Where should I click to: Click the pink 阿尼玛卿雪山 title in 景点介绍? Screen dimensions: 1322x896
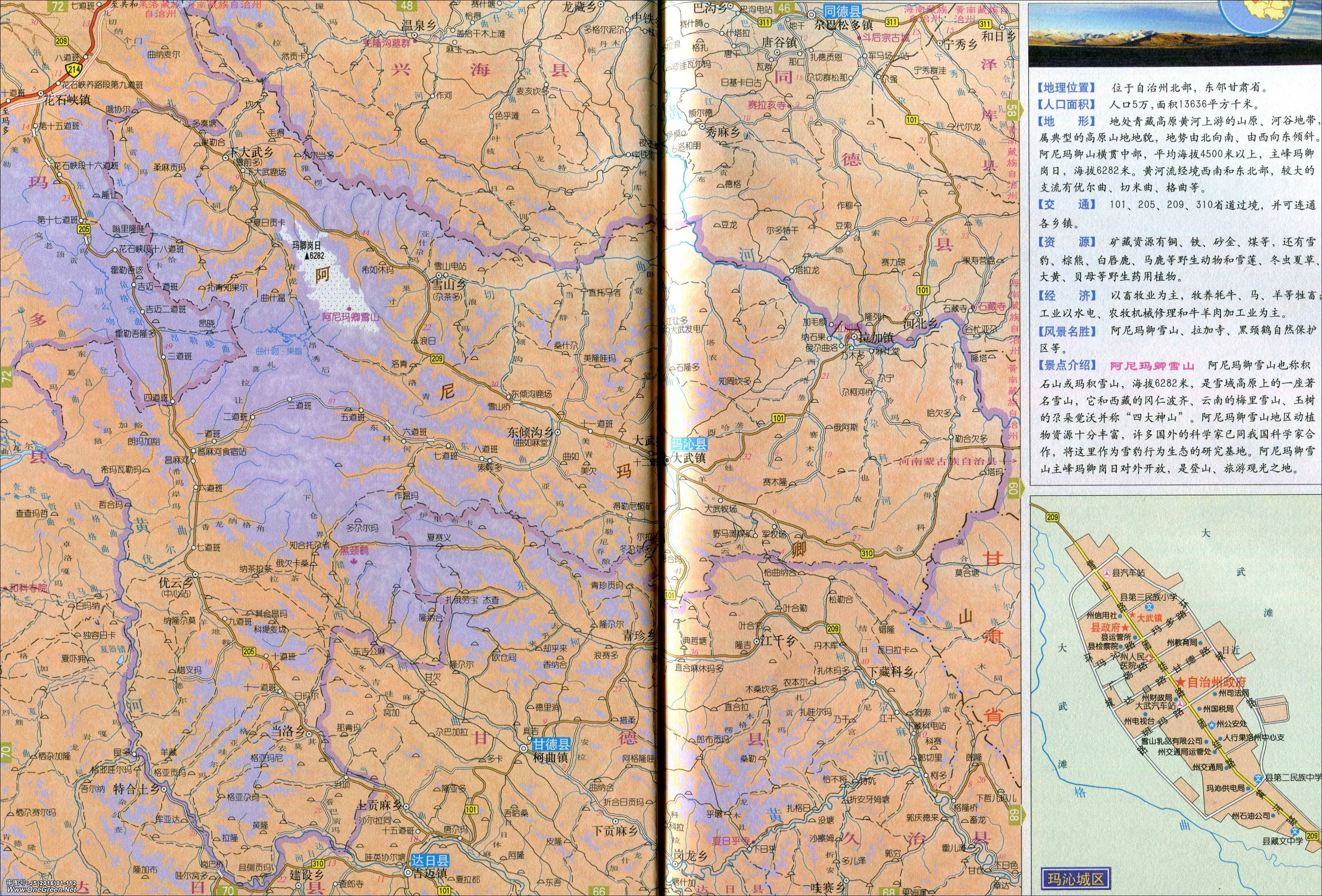pos(1152,365)
